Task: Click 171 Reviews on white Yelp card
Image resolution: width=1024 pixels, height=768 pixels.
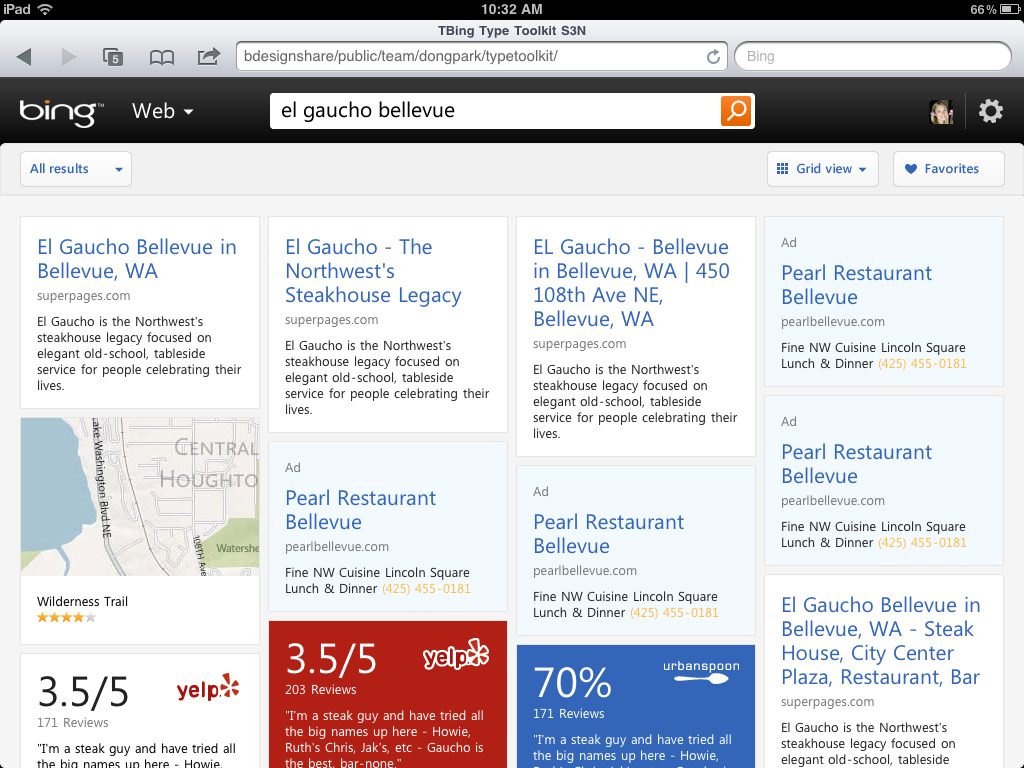Action: point(72,723)
